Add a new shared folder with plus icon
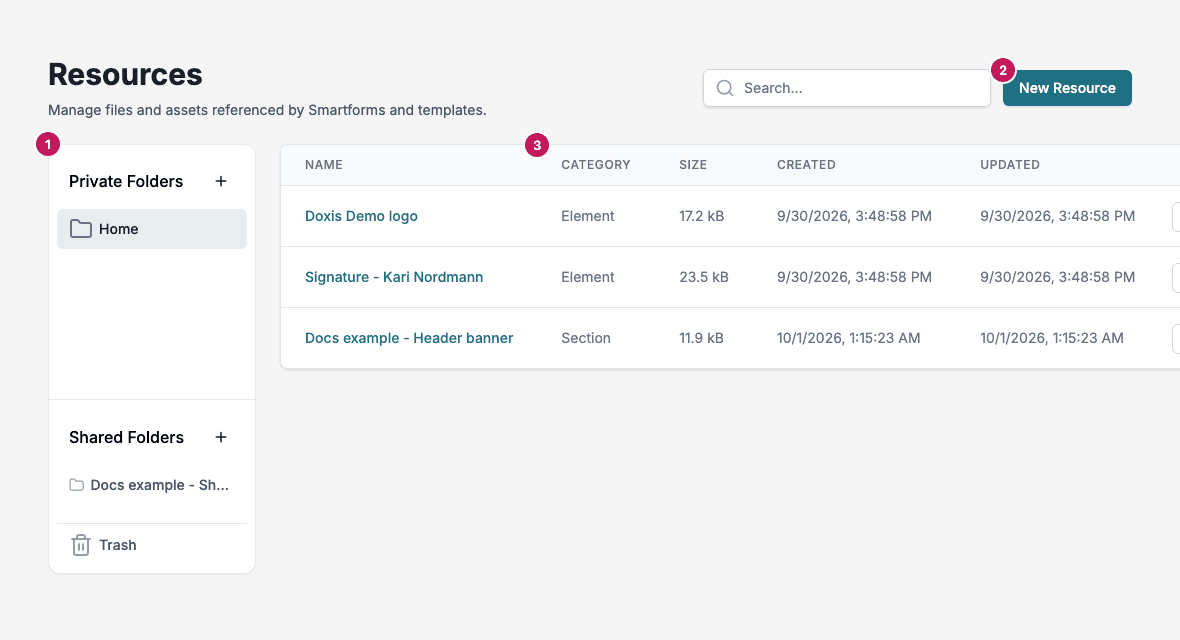Viewport: 1180px width, 640px height. click(220, 437)
